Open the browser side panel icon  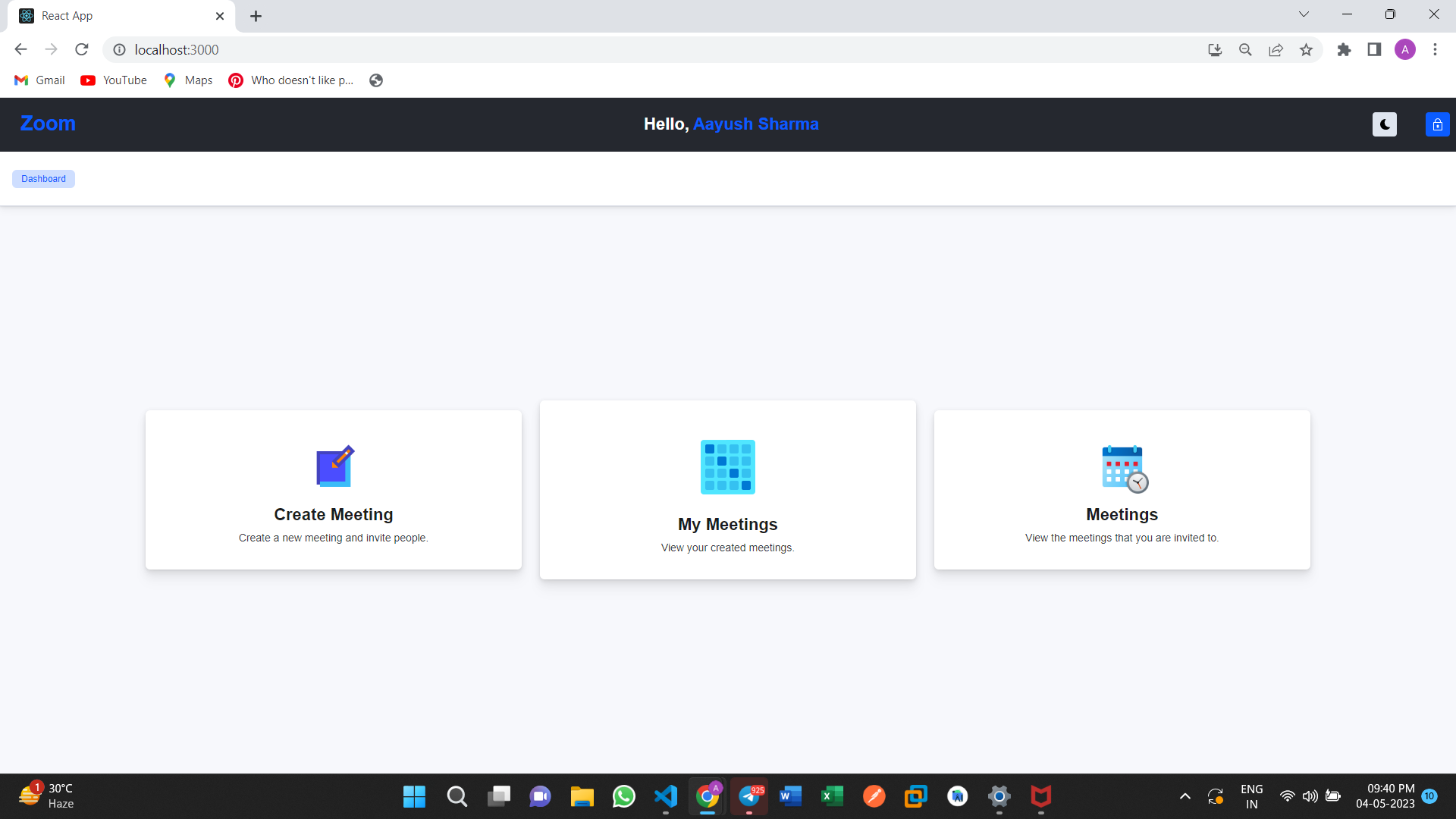[1374, 49]
